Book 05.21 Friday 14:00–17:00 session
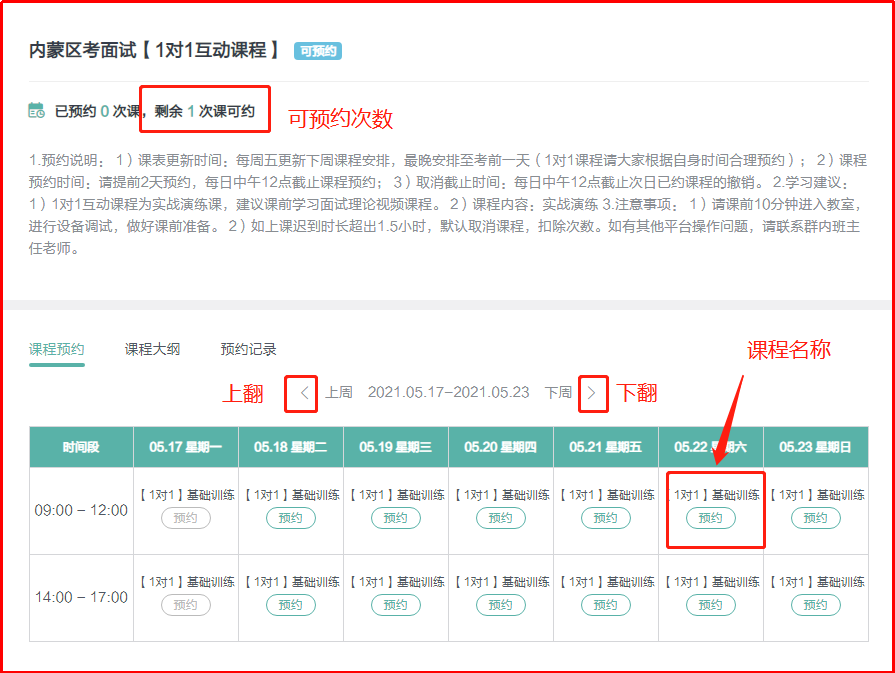This screenshot has width=895, height=673. pos(606,605)
